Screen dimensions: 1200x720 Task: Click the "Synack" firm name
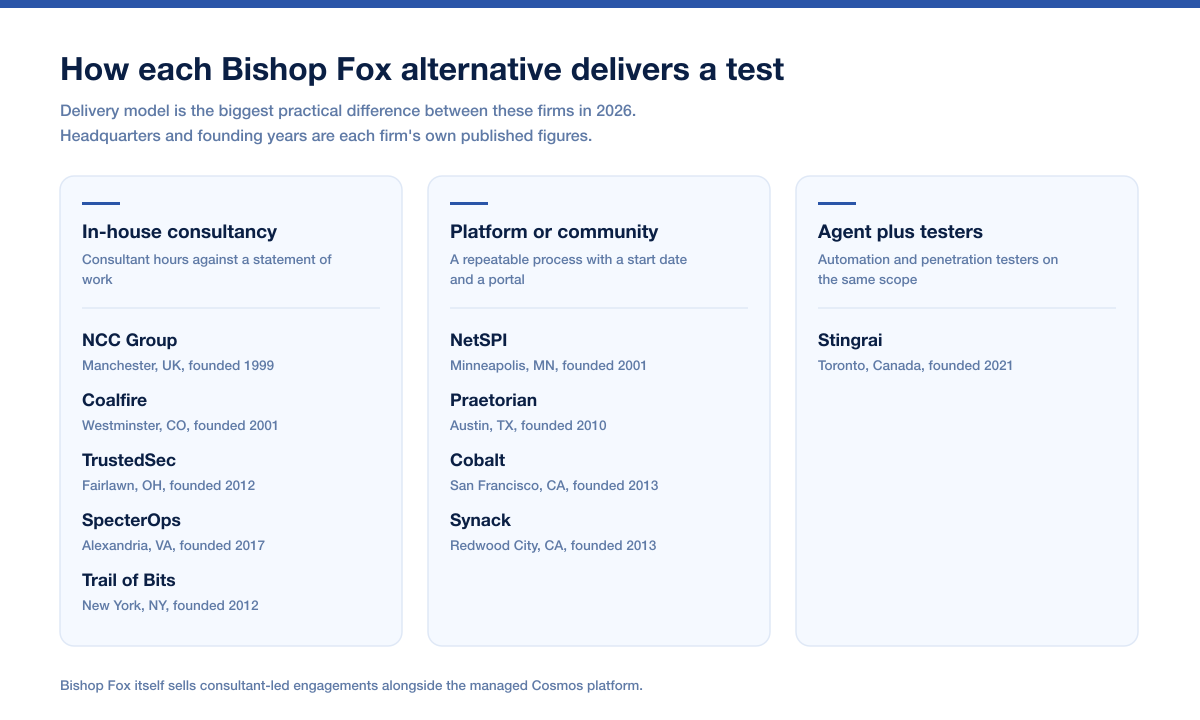[x=480, y=520]
